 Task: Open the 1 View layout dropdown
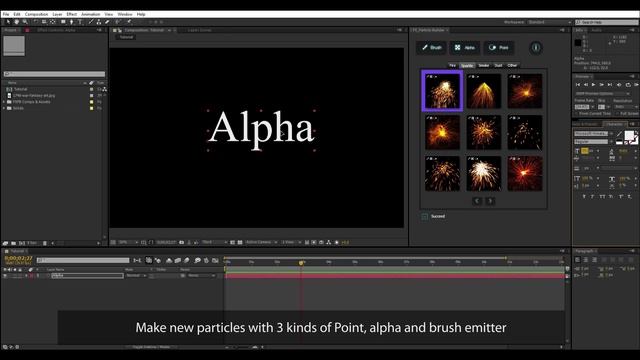[291, 242]
